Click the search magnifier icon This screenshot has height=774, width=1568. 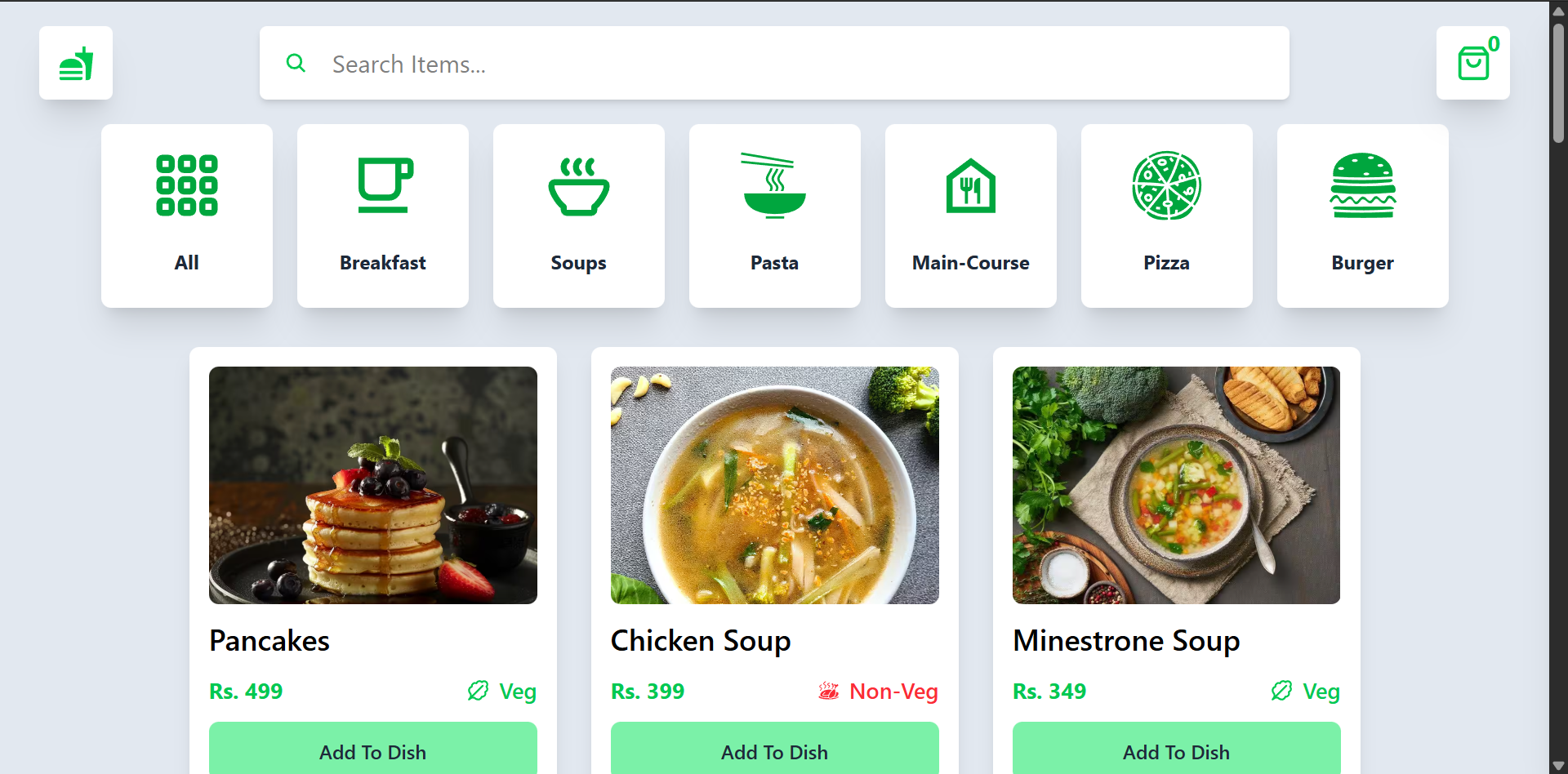coord(296,63)
